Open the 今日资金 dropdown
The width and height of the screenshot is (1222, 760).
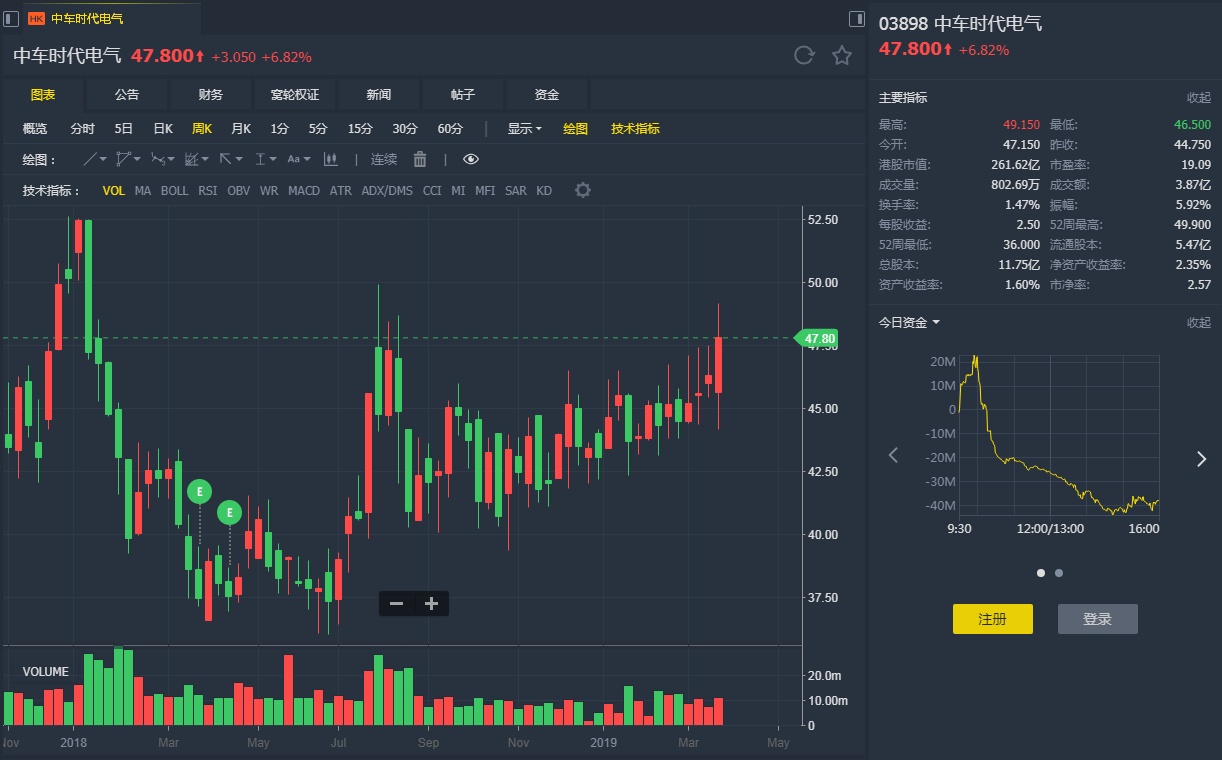909,322
